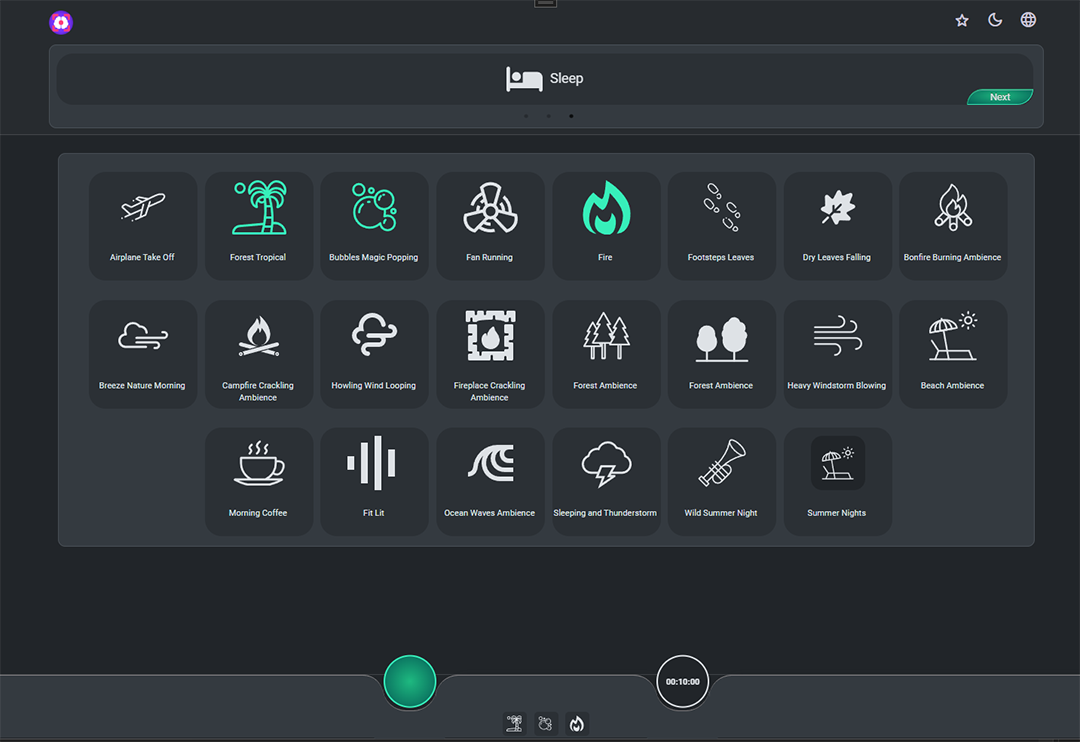
Task: Click the Next button in Sleep banner
Action: (x=1000, y=97)
